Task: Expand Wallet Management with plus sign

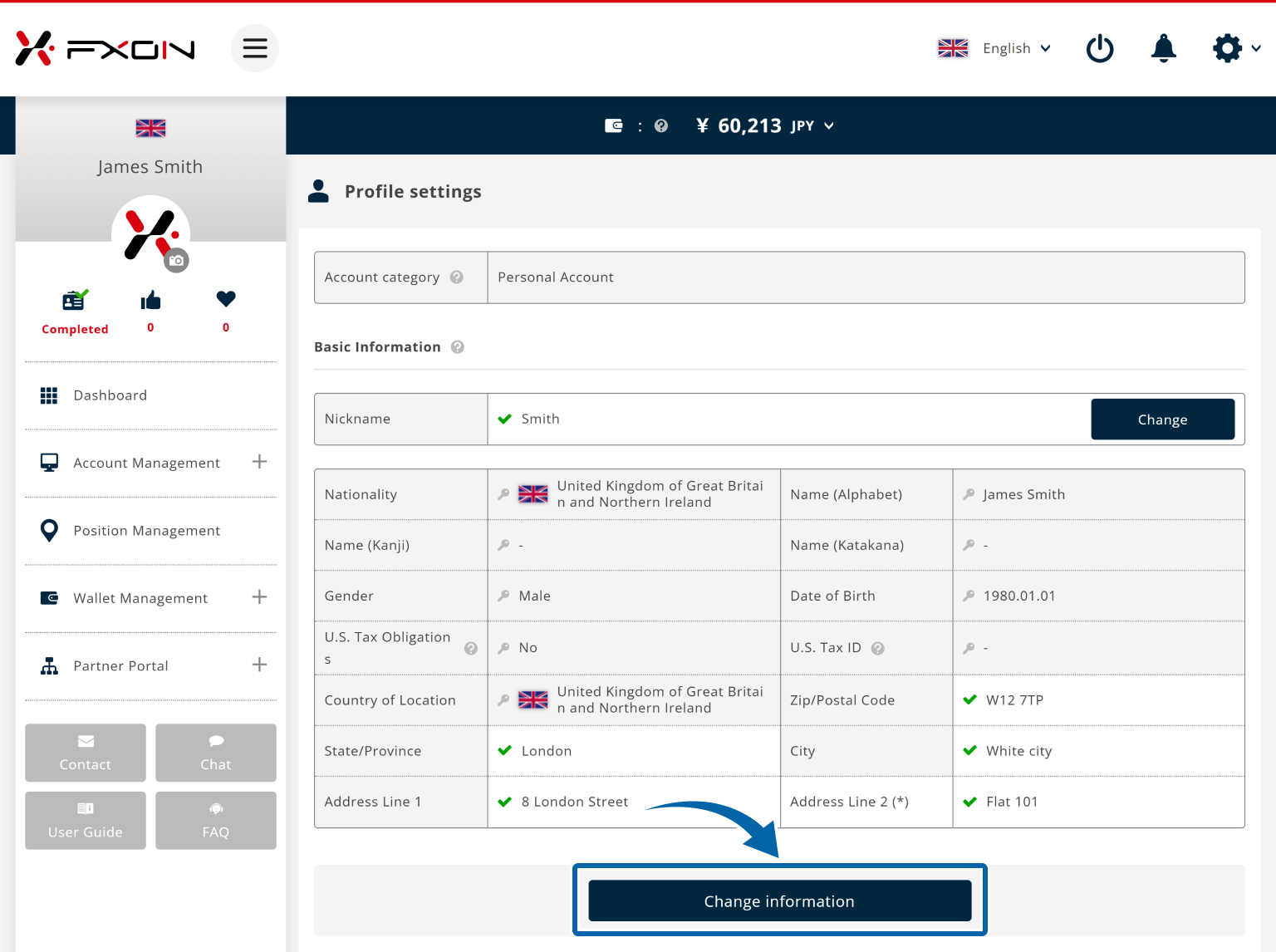Action: (x=259, y=597)
